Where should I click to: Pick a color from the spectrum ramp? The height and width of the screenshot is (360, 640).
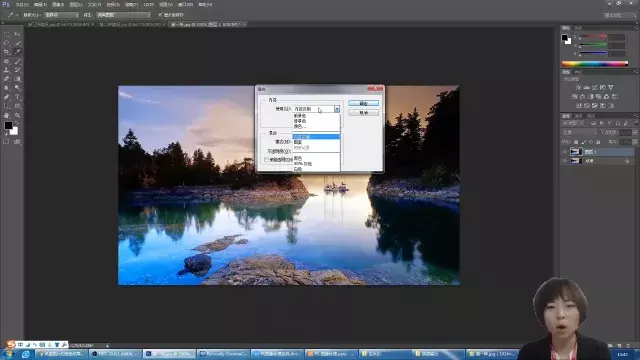tap(595, 64)
